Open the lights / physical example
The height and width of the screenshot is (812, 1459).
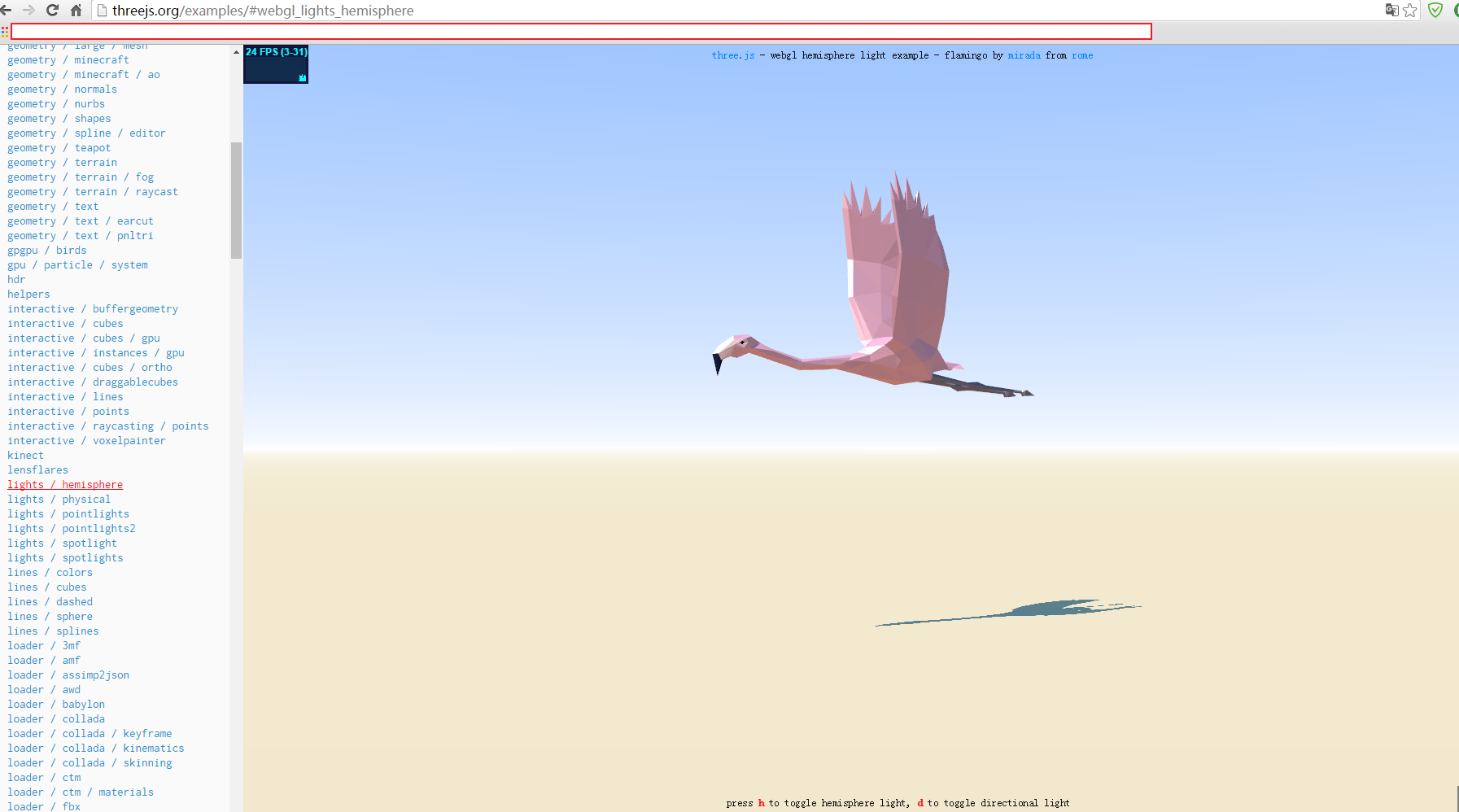point(59,499)
